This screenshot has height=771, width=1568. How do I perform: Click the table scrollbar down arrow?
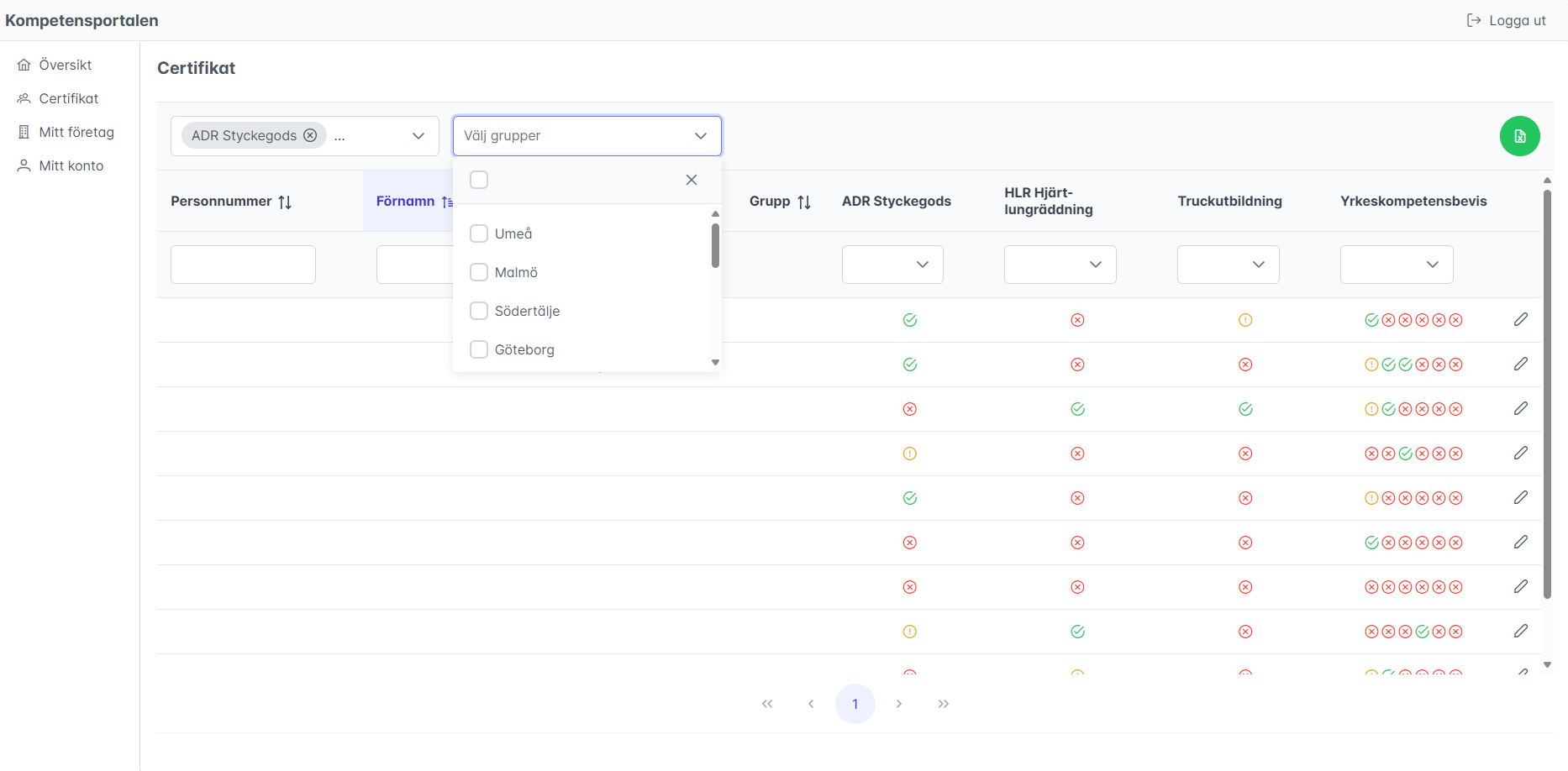pyautogui.click(x=1547, y=664)
